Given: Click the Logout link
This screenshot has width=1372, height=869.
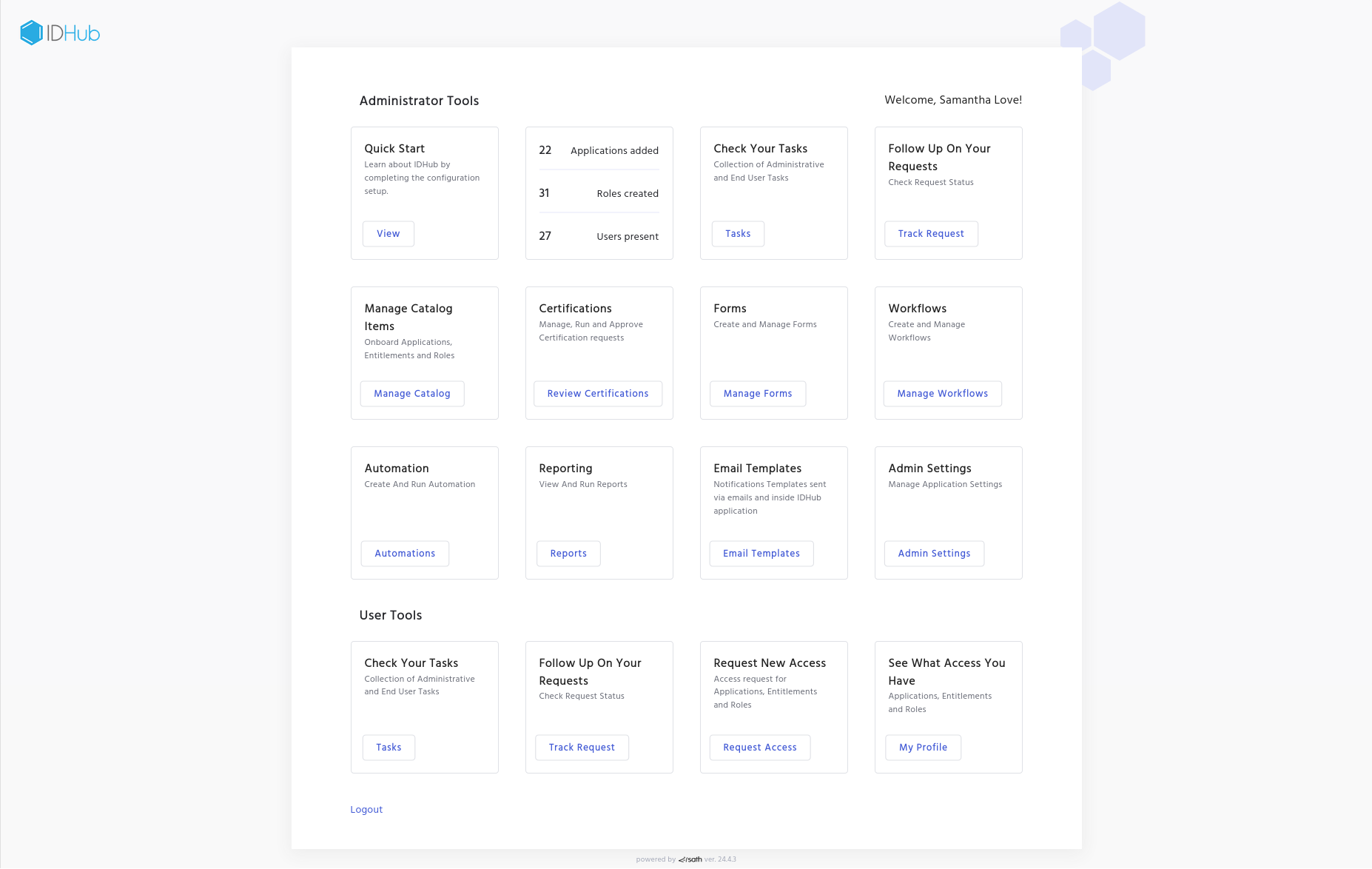Looking at the screenshot, I should [x=366, y=810].
